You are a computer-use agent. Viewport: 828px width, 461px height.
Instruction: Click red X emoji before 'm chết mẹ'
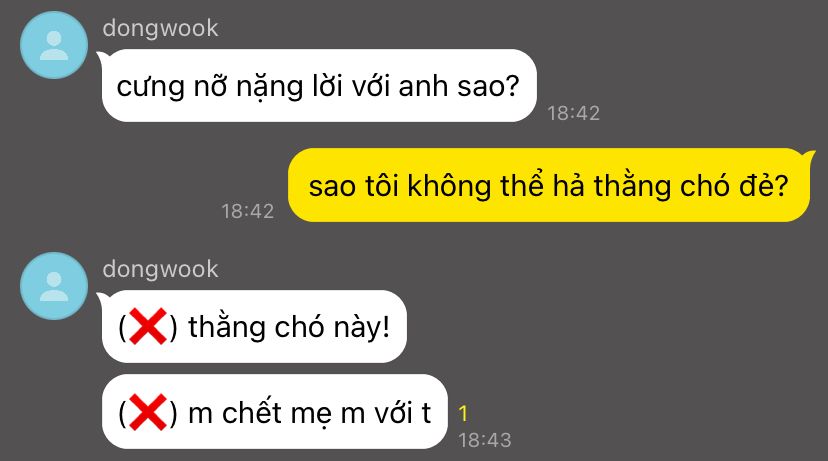coord(147,412)
